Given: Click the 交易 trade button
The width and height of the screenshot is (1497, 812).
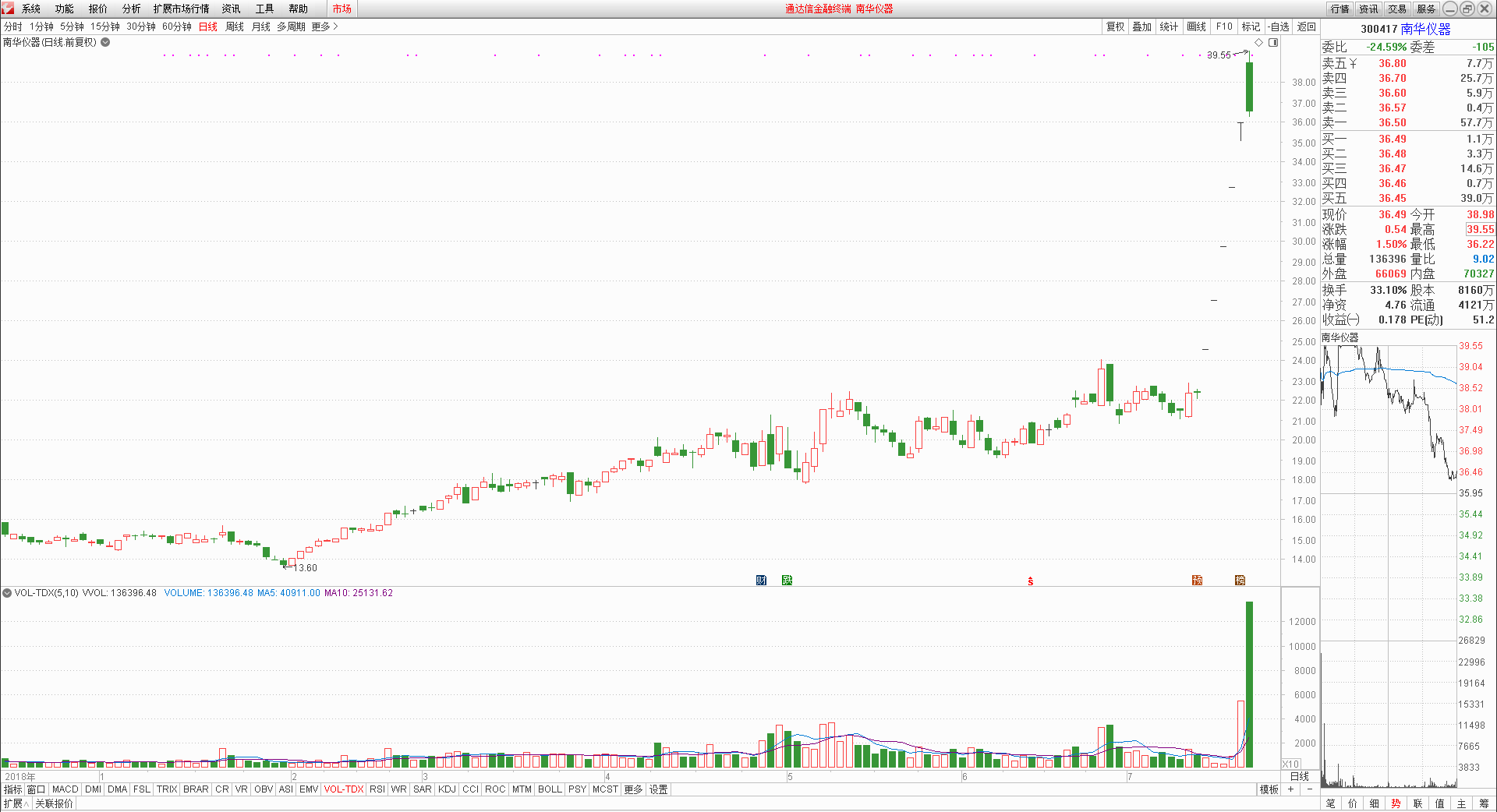Looking at the screenshot, I should pos(1397,9).
